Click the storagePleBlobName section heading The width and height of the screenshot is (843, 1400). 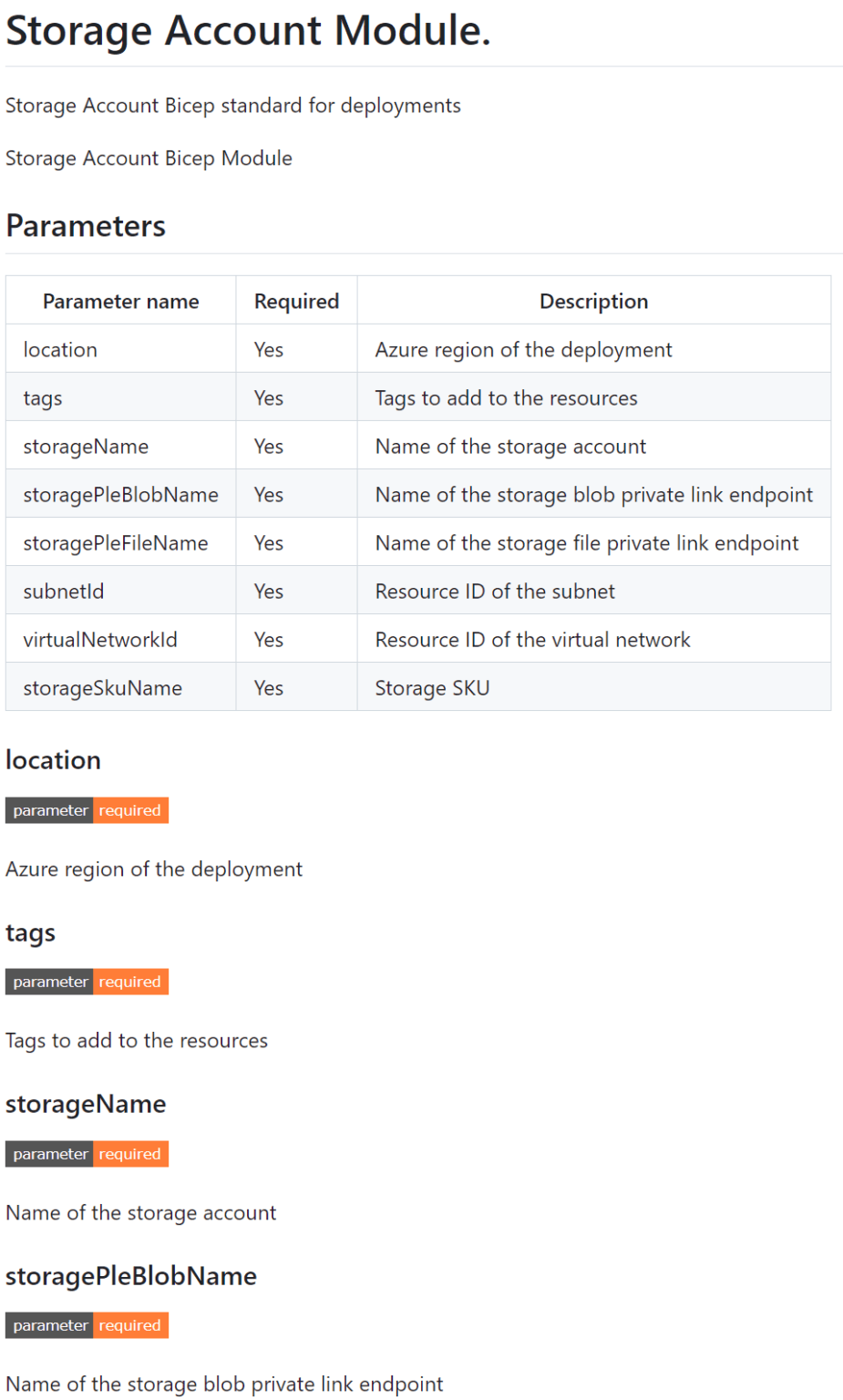(131, 1276)
